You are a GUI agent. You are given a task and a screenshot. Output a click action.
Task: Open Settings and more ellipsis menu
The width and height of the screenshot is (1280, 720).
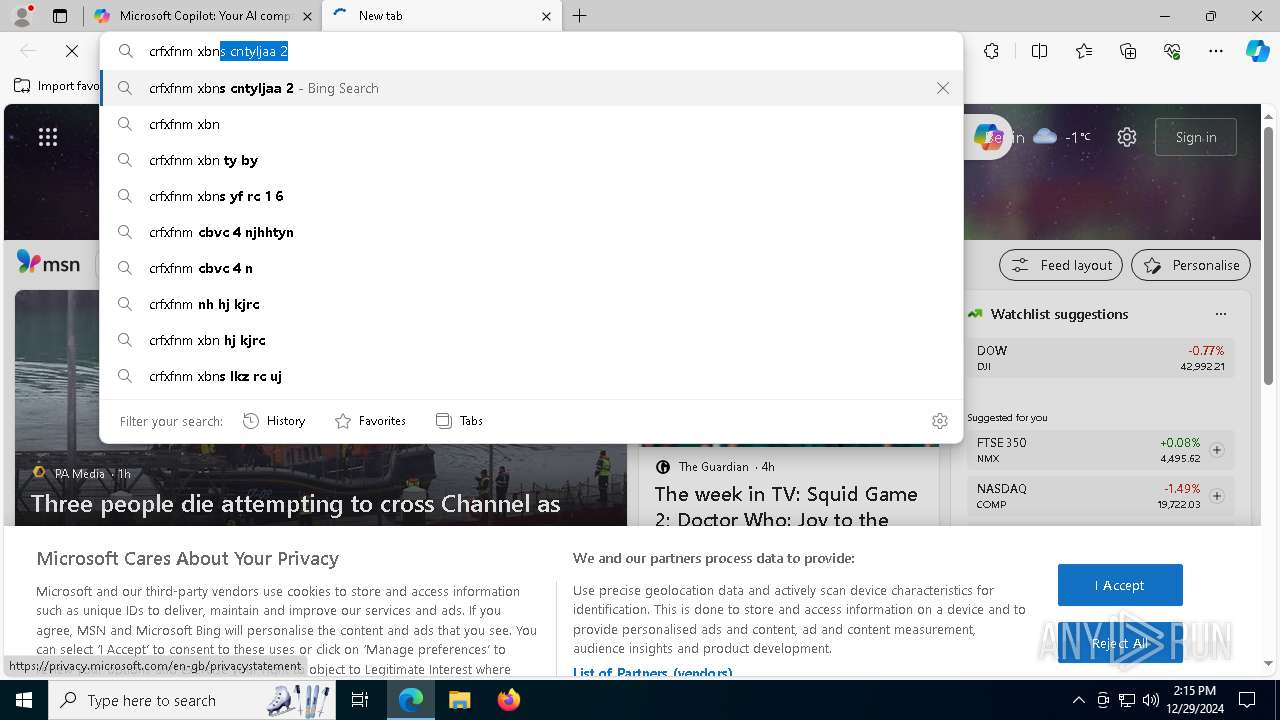click(1216, 51)
